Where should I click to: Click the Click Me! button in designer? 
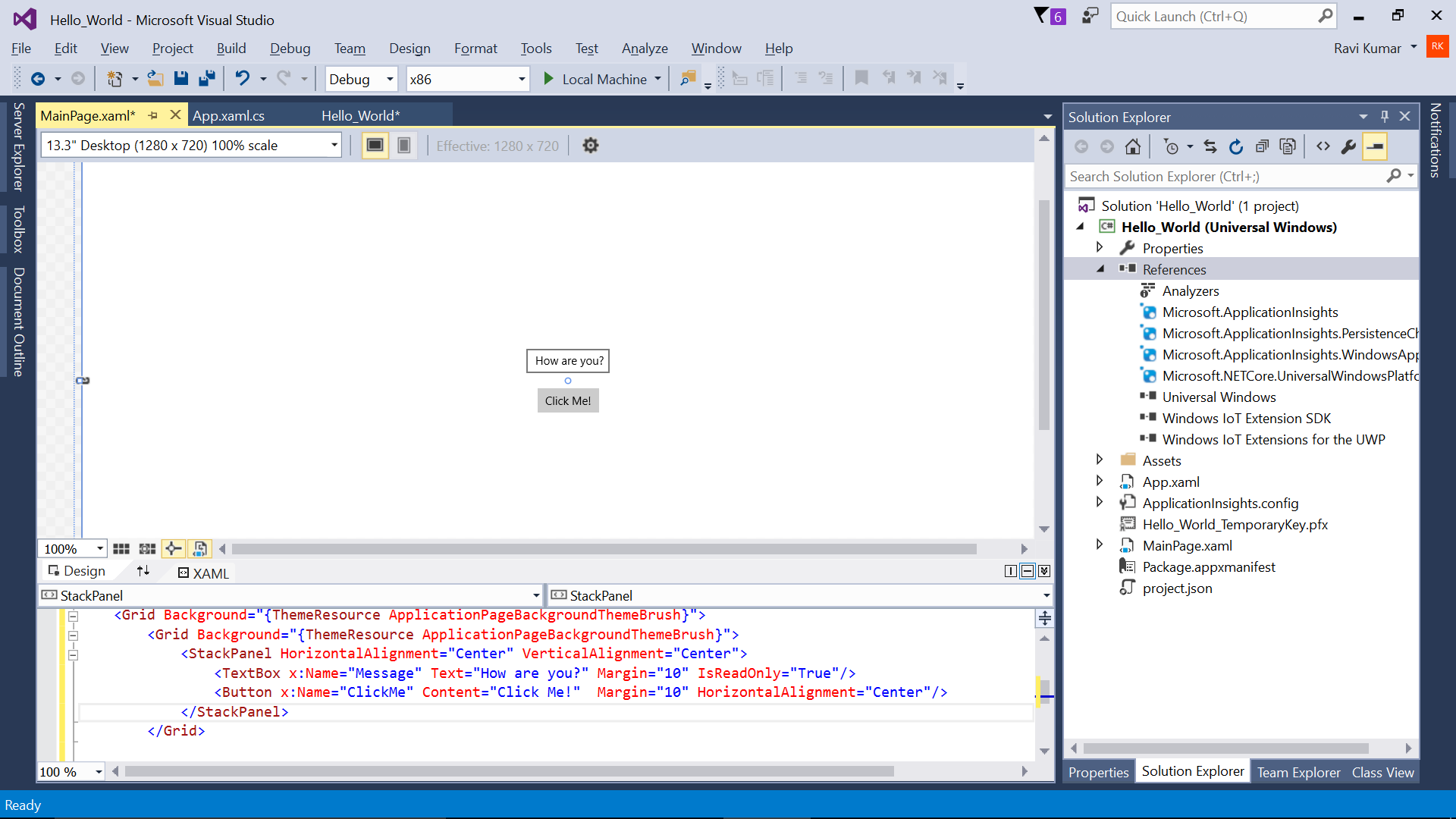(x=568, y=400)
